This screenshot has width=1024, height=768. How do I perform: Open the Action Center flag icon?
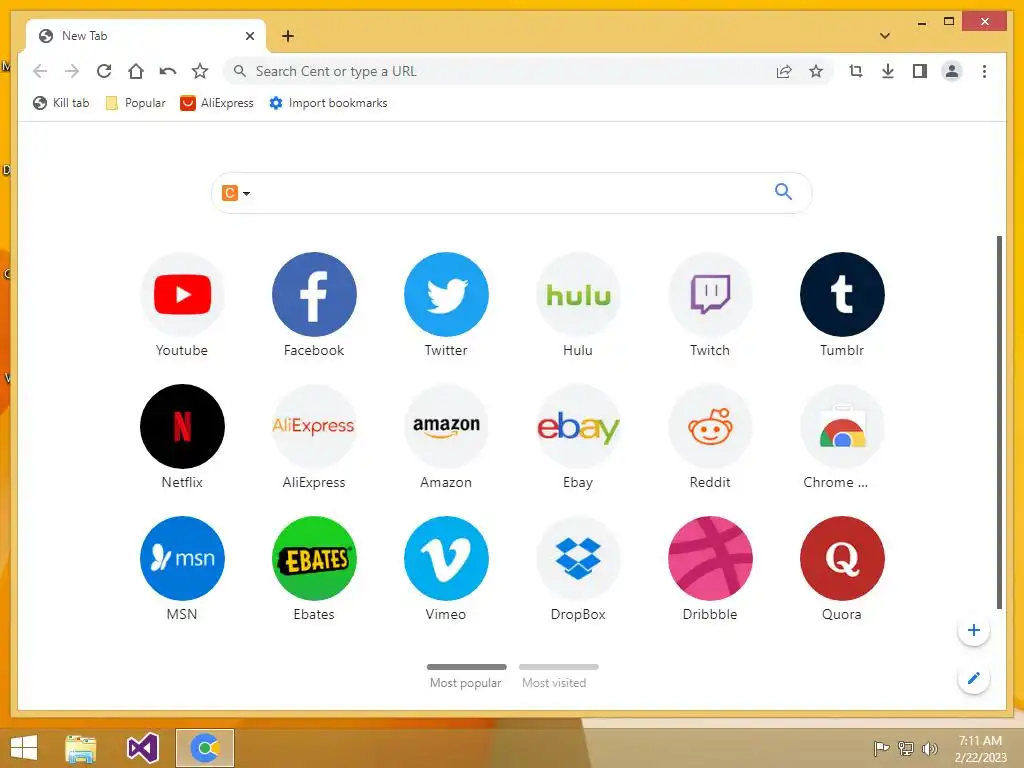[x=881, y=748]
